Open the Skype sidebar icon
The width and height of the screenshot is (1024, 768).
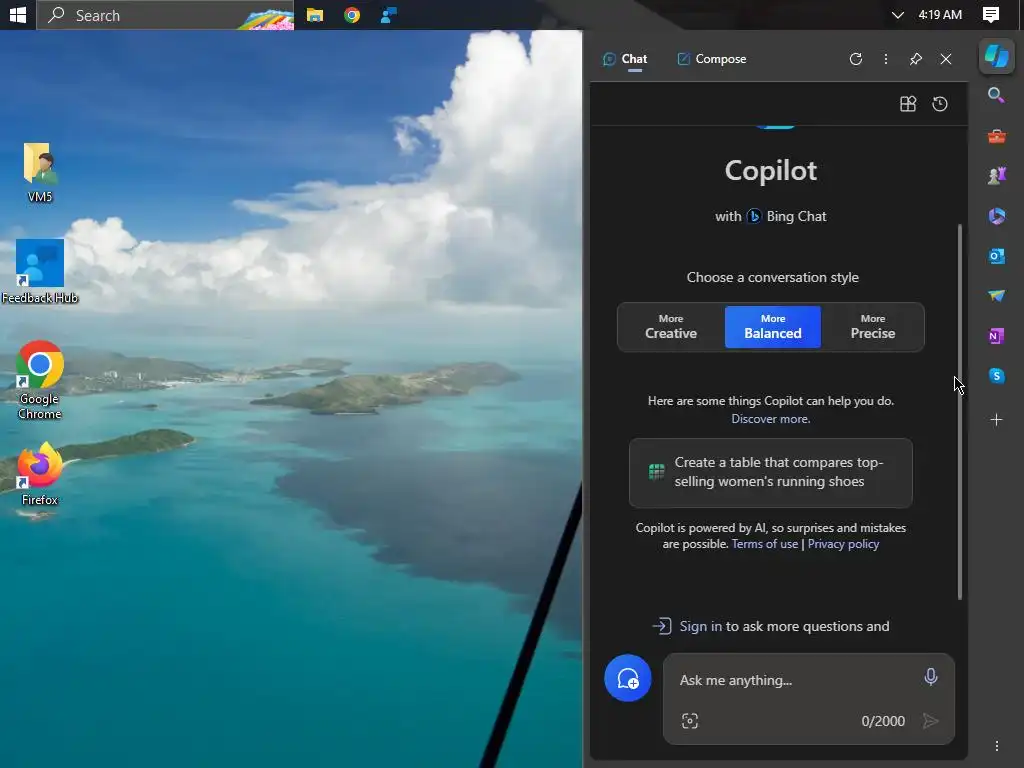pos(997,376)
